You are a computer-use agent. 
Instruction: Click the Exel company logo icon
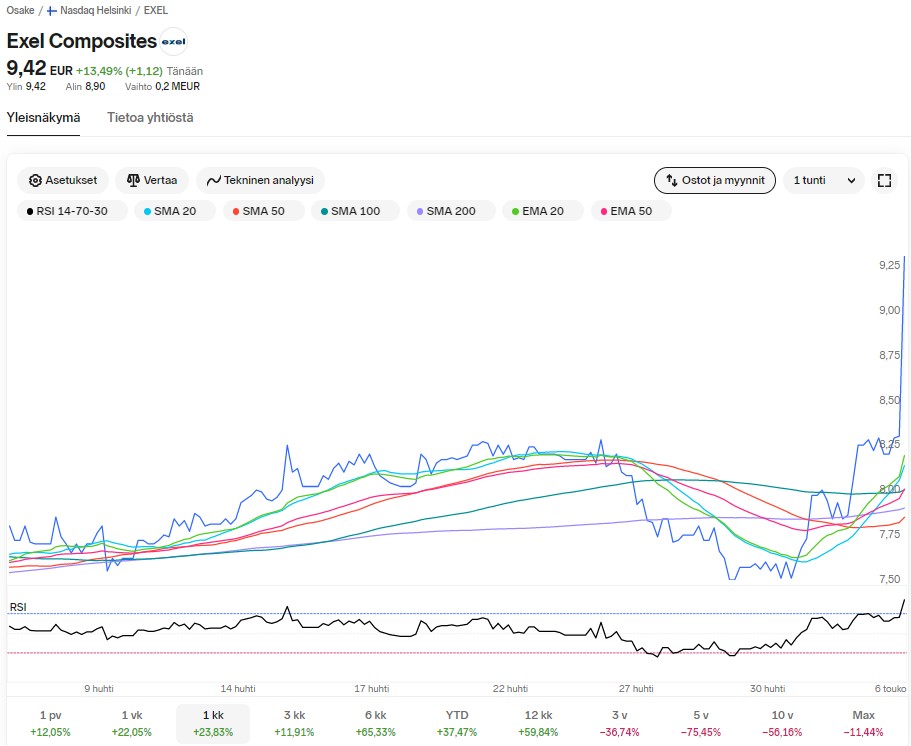[x=173, y=41]
